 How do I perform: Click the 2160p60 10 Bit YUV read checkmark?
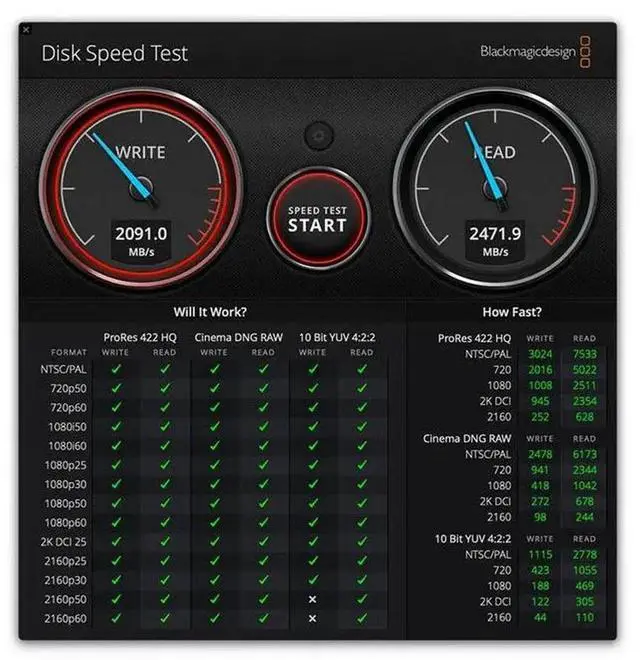pyautogui.click(x=362, y=618)
